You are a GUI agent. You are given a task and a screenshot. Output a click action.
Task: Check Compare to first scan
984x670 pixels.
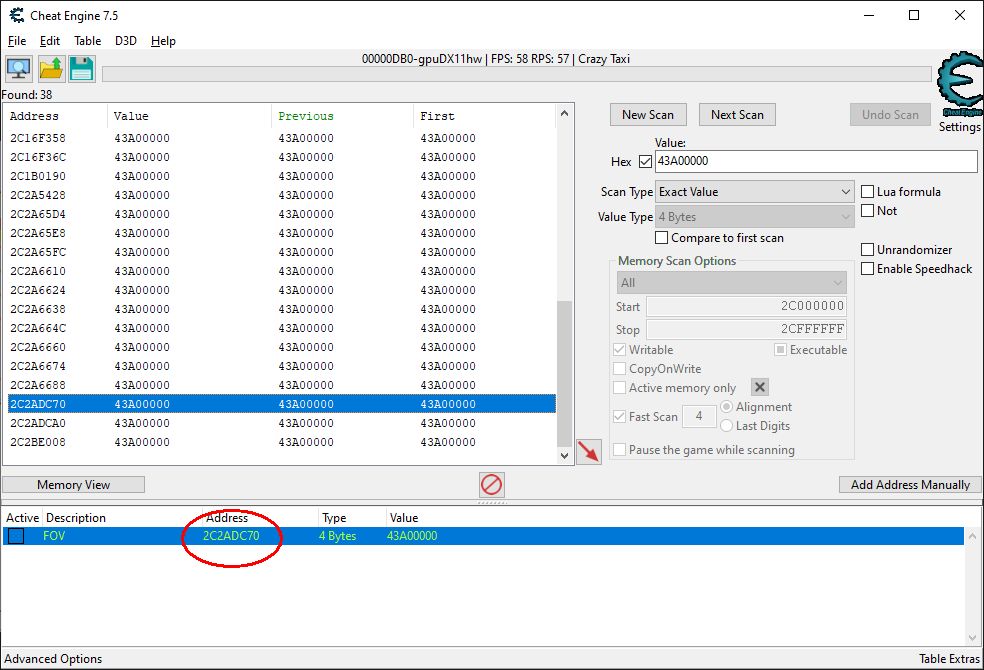click(x=661, y=238)
